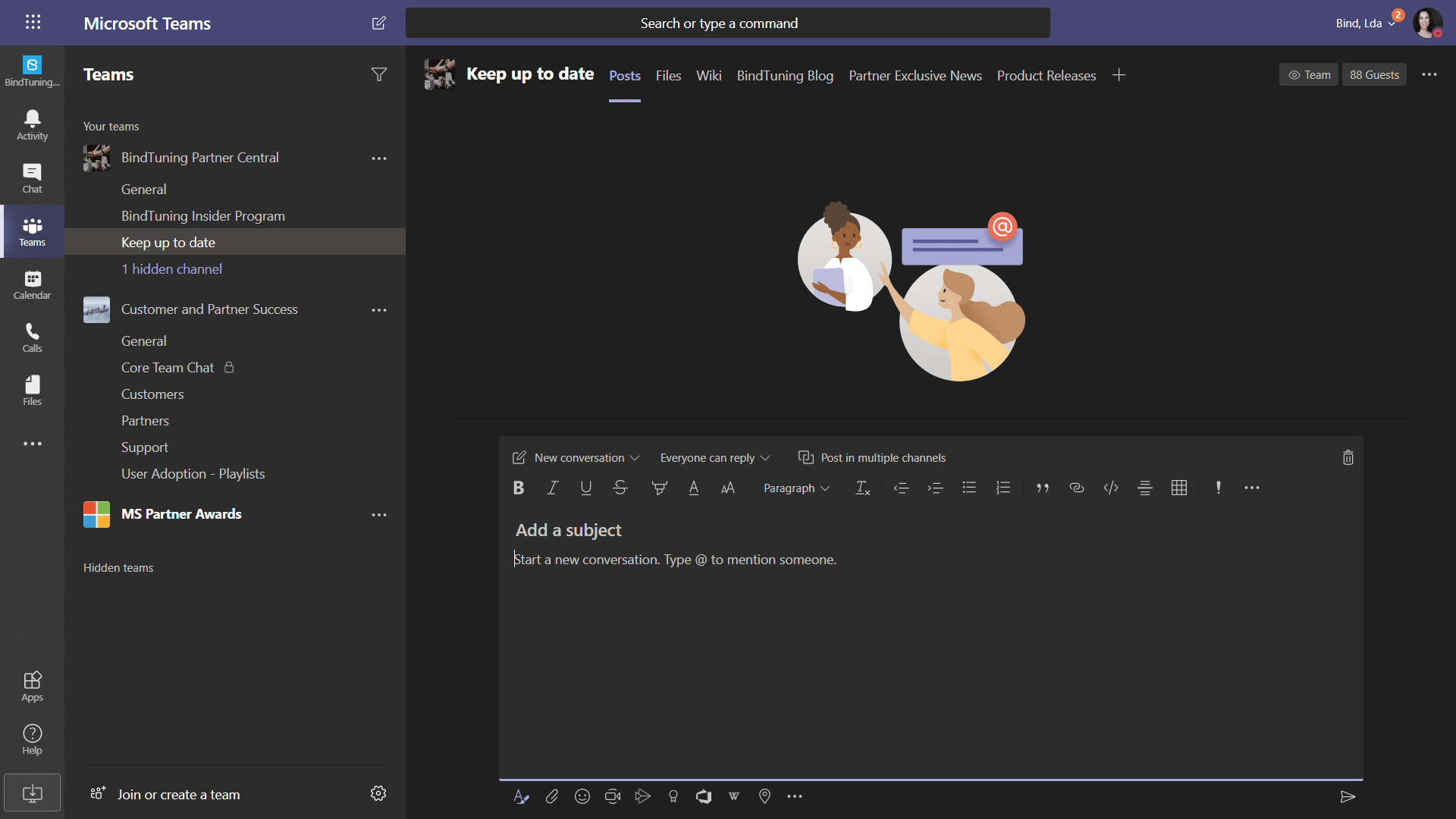The image size is (1456, 819).
Task: Open Calls from the left rail
Action: [32, 337]
